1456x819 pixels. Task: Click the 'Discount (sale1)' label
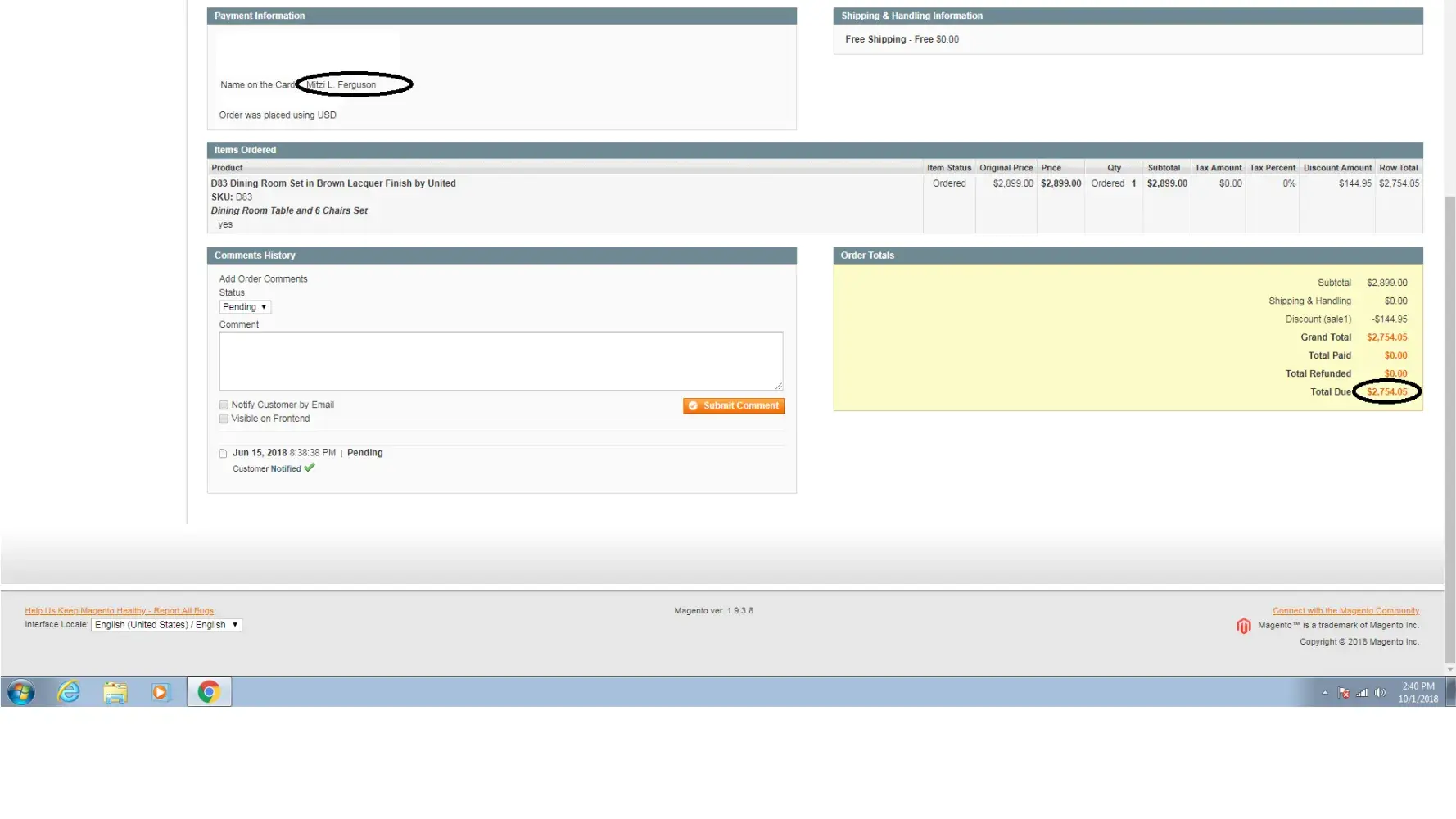click(1318, 319)
